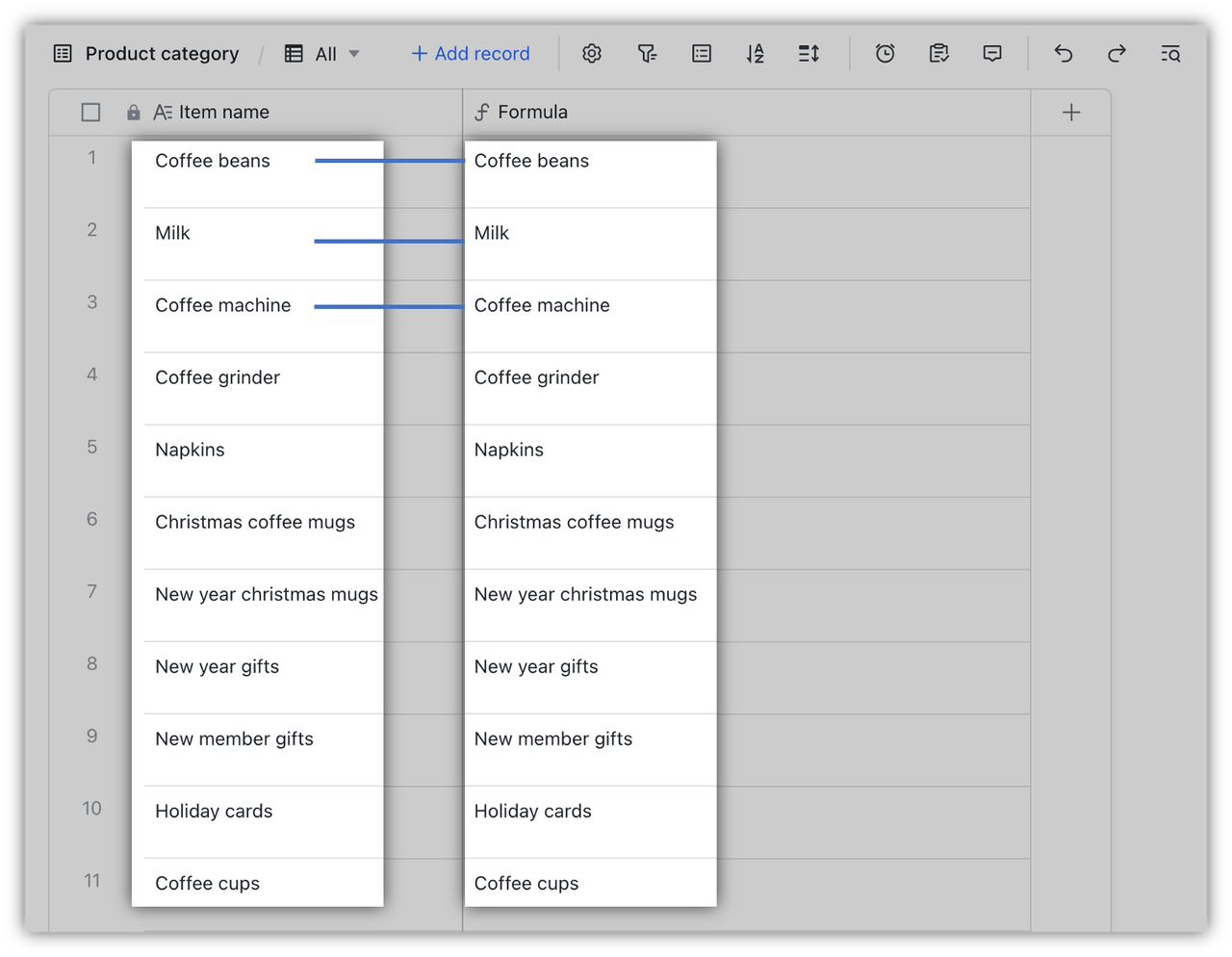Viewport: 1232px width, 957px height.
Task: Click the clipboard form icon
Action: (938, 54)
